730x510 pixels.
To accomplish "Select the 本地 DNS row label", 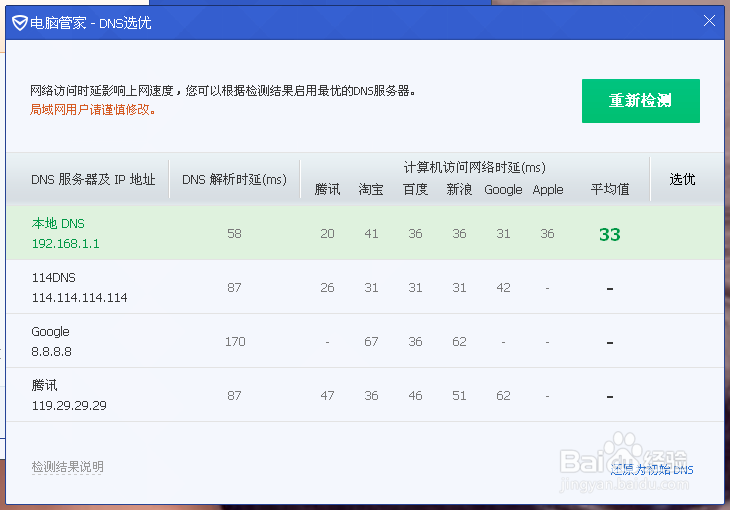I will click(58, 224).
